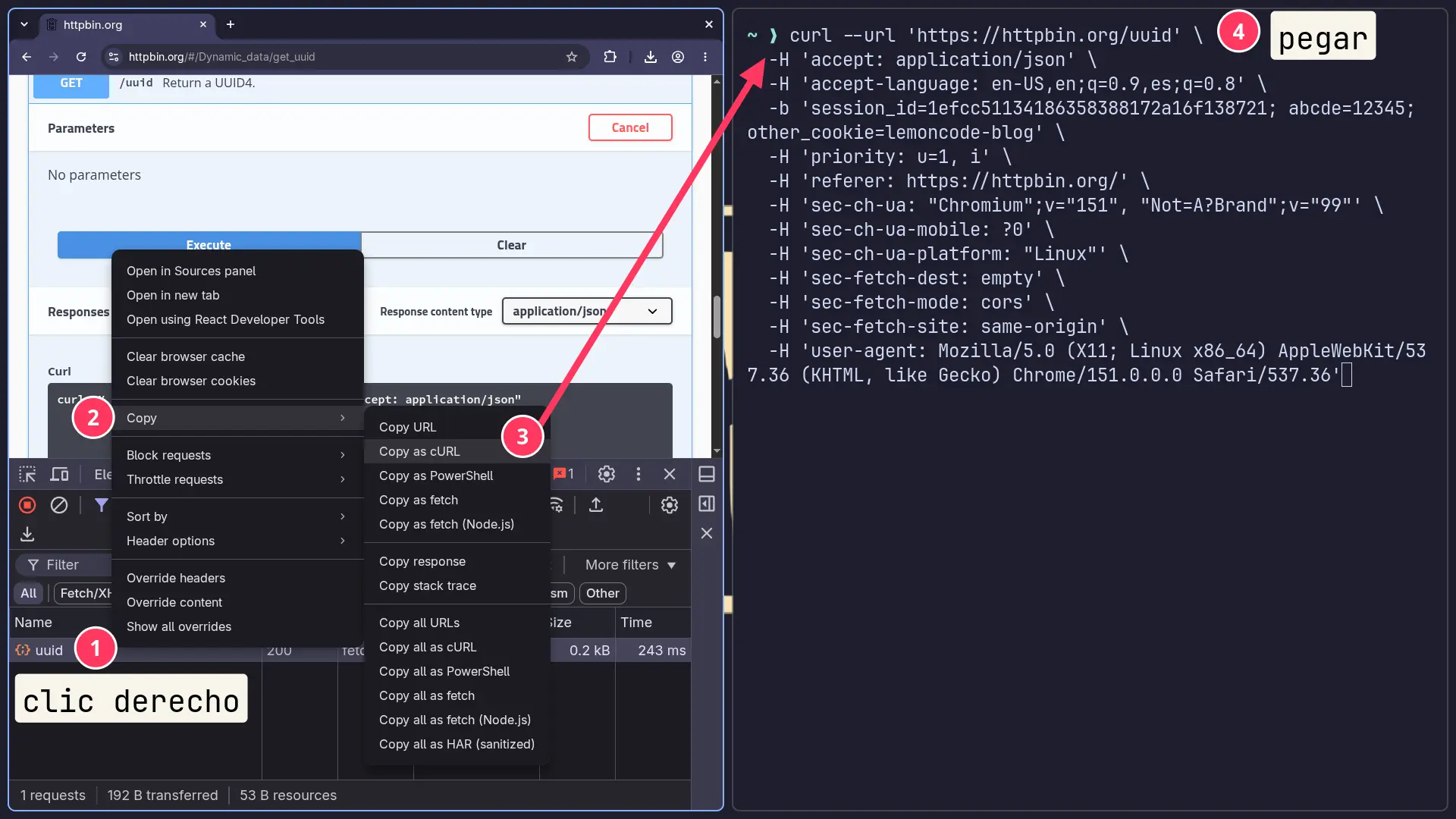Toggle the DevTools sidebar panel icon
Screen dimensions: 1456x819
(707, 504)
